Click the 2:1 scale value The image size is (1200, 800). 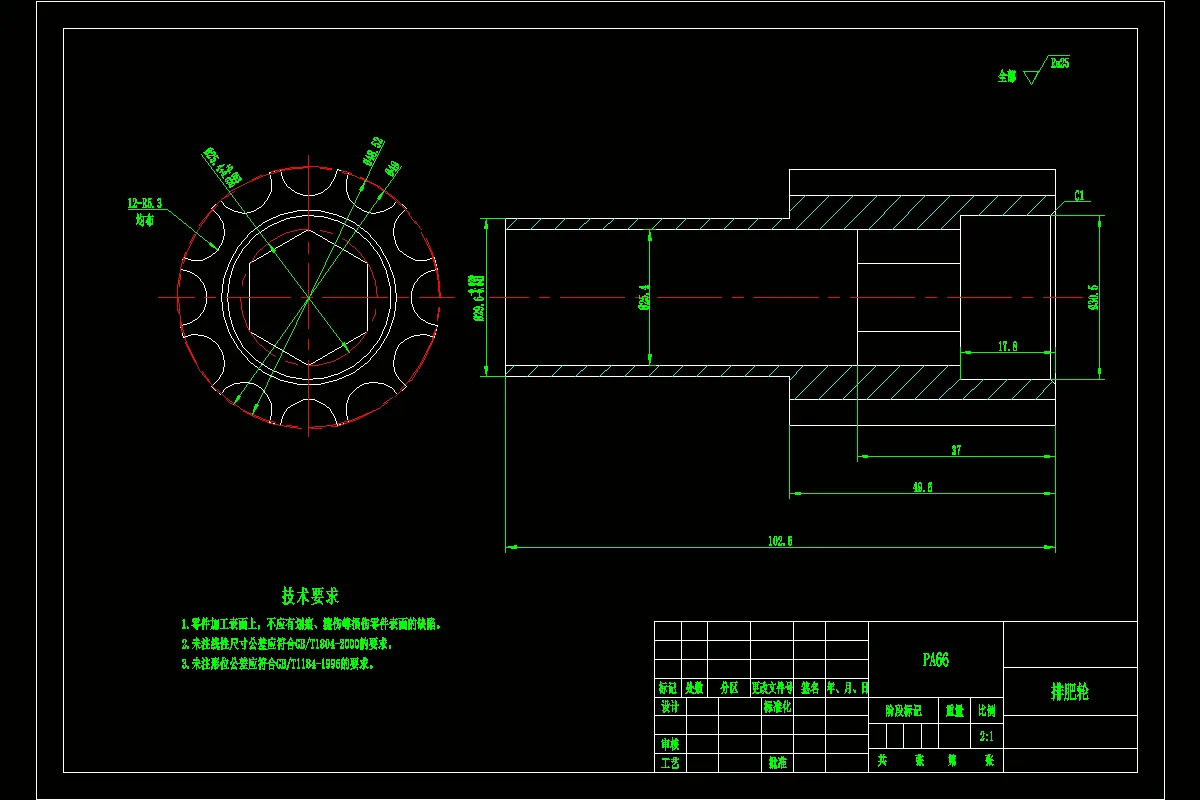(x=987, y=736)
